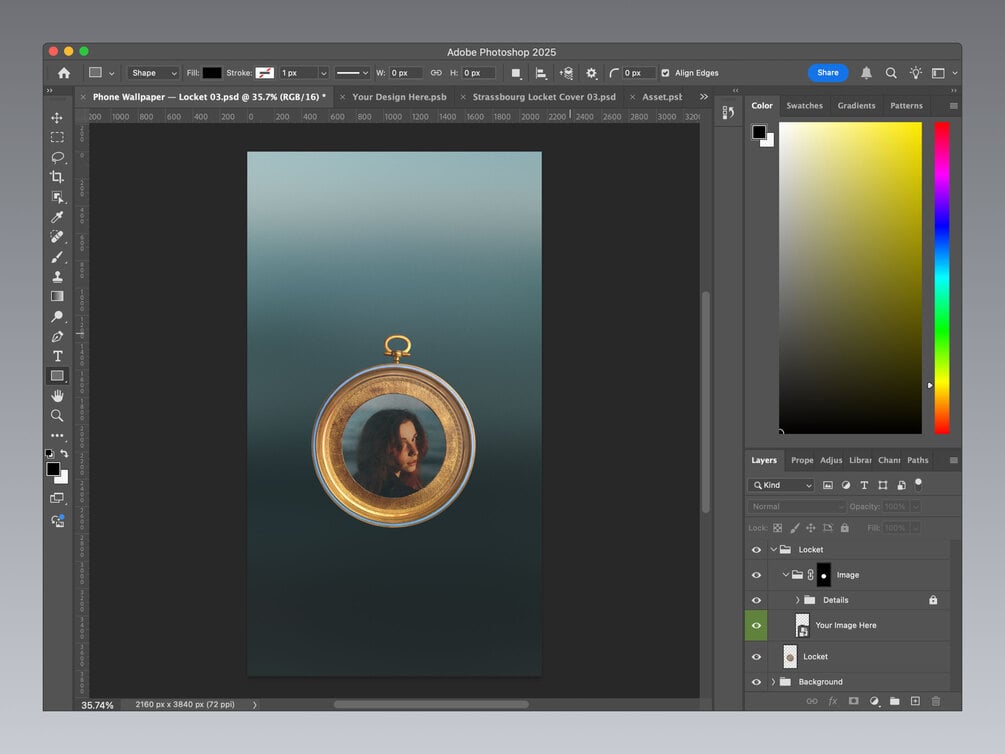Viewport: 1005px width, 754px height.
Task: Switch to Your Design Here.psb tab
Action: point(399,97)
